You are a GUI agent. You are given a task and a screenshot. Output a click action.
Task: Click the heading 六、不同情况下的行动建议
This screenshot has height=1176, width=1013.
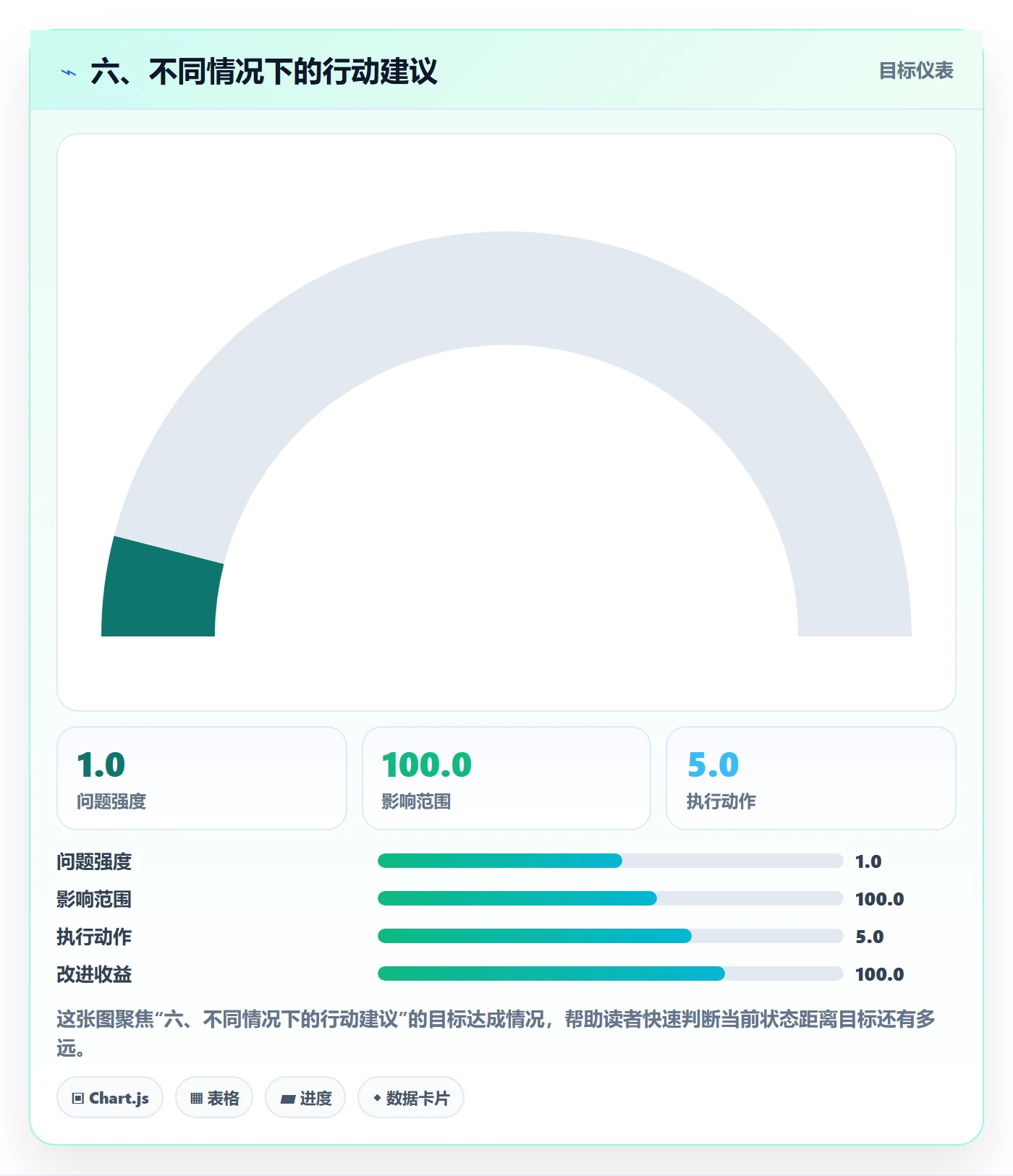coord(264,72)
